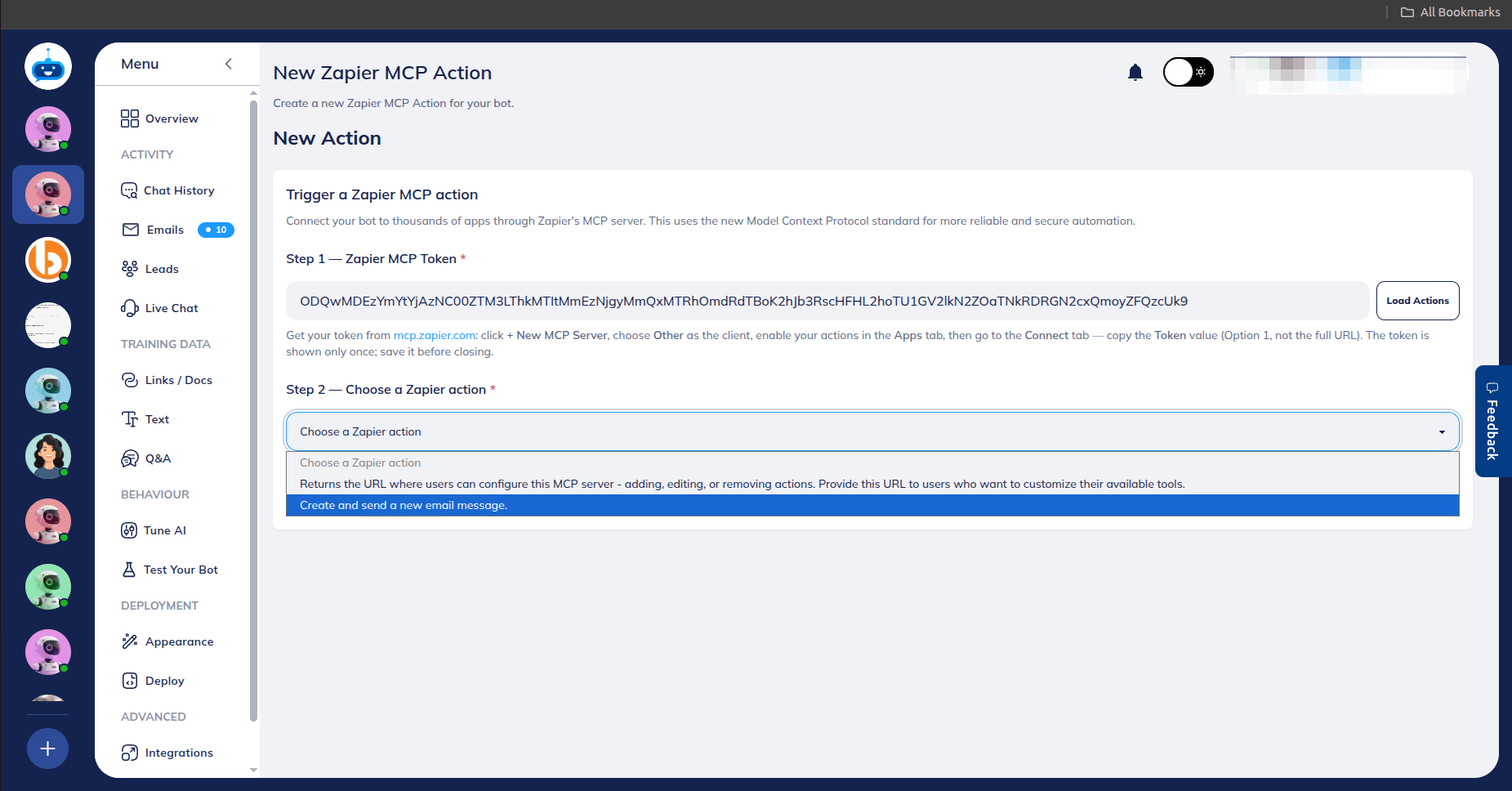
Task: Select the 'Returns the URL where users can configure' option
Action: (x=872, y=484)
